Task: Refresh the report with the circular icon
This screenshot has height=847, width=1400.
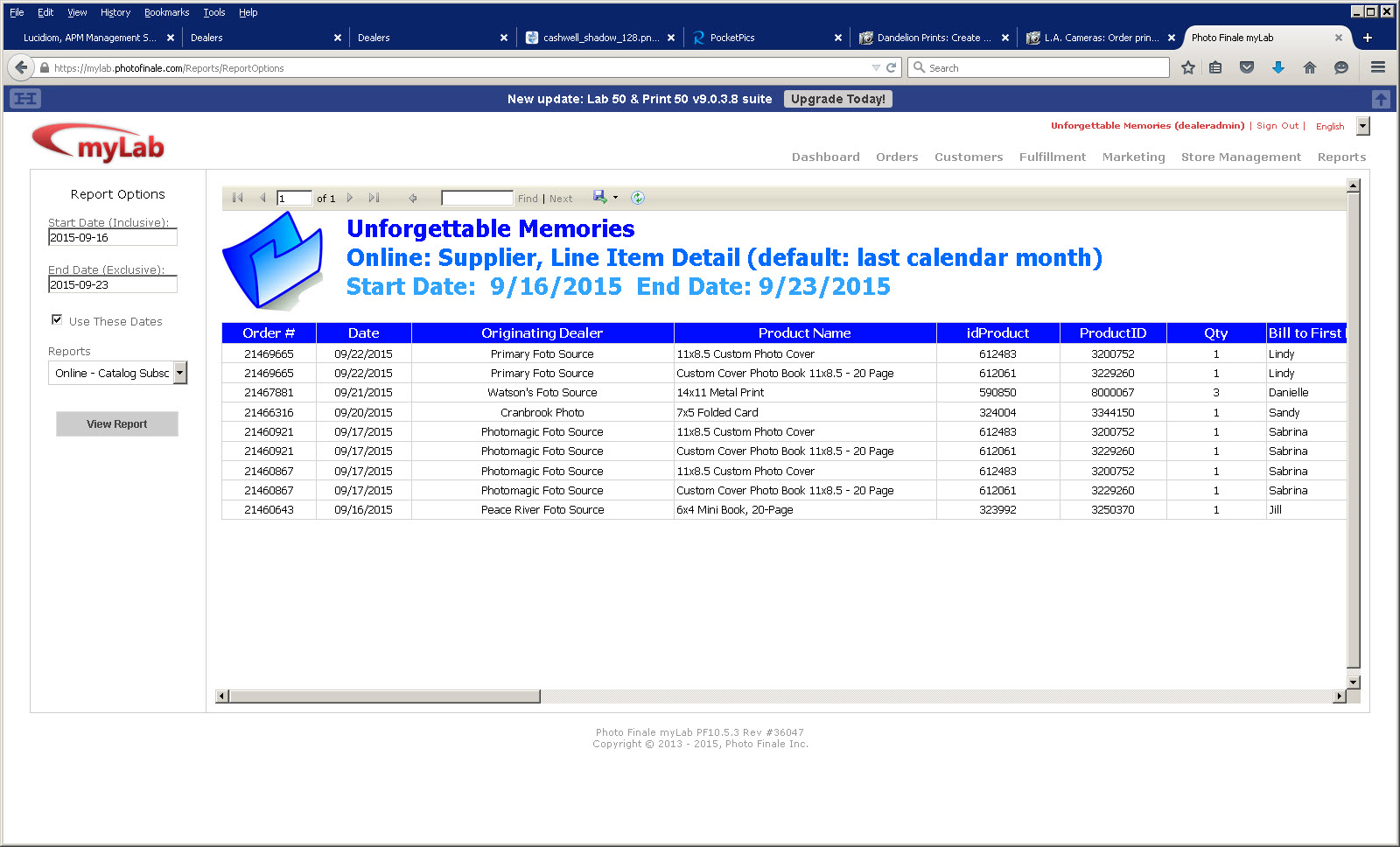Action: [638, 198]
